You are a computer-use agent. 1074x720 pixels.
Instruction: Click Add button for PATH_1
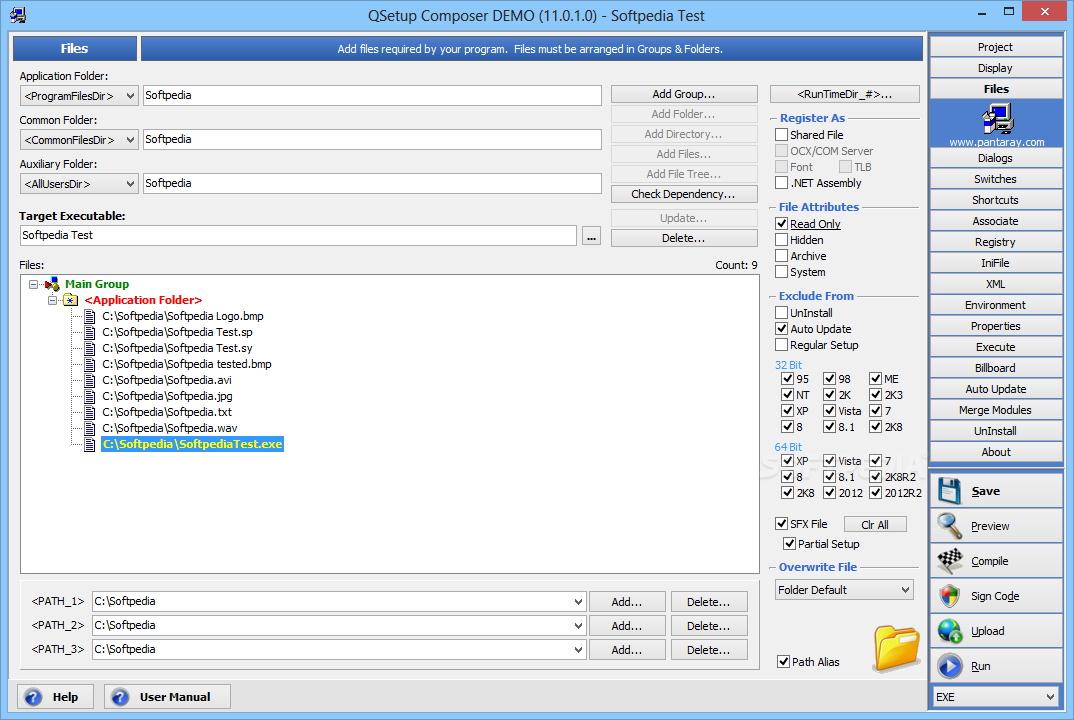click(x=627, y=601)
